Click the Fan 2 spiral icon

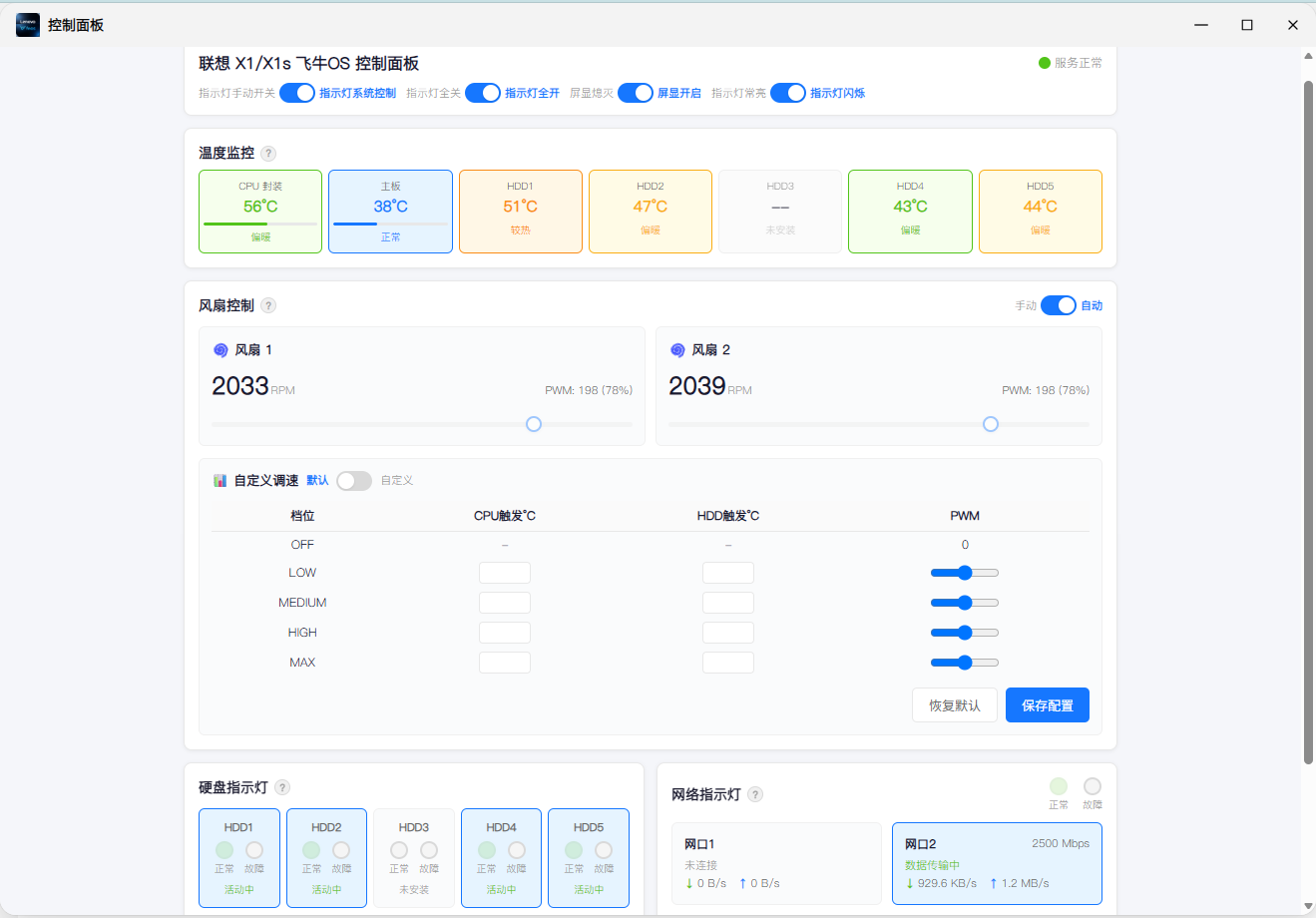[677, 350]
